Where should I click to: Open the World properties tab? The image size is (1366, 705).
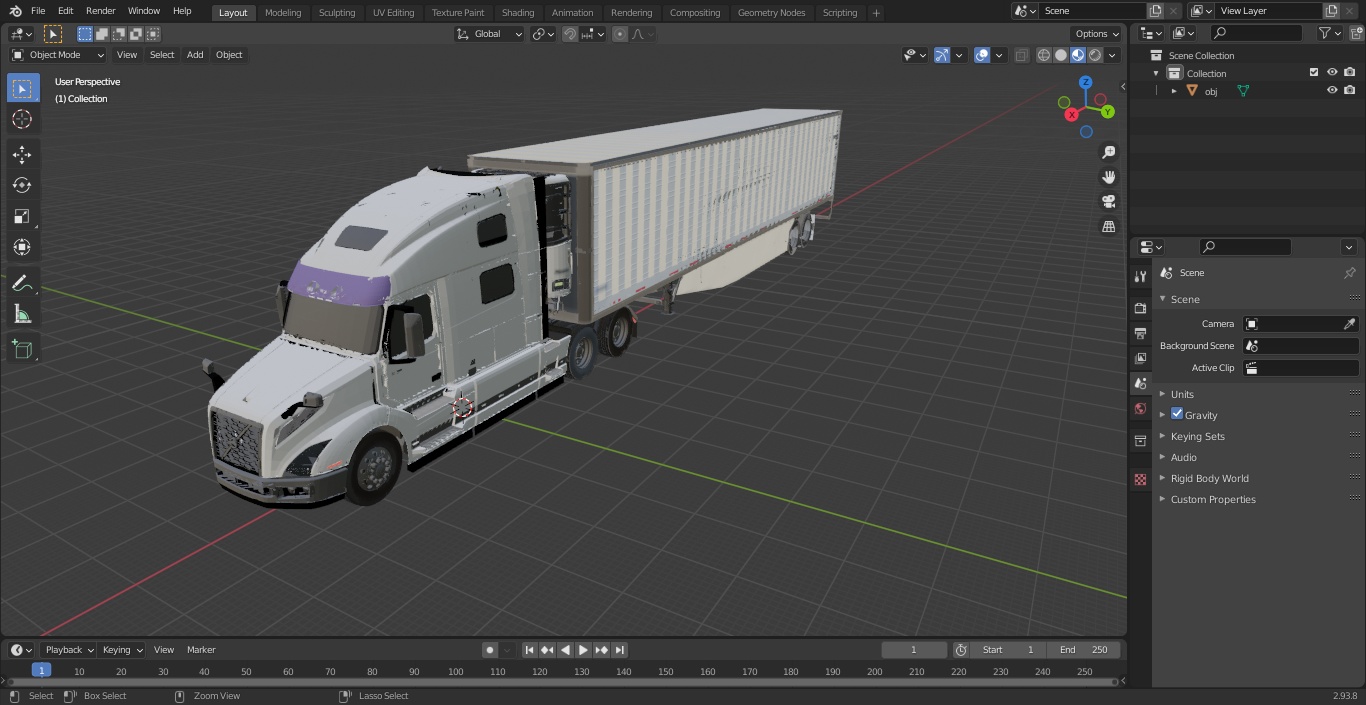(1140, 408)
